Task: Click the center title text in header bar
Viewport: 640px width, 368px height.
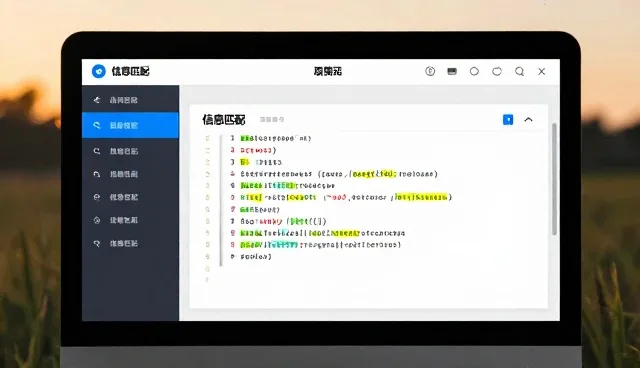Action: point(328,71)
